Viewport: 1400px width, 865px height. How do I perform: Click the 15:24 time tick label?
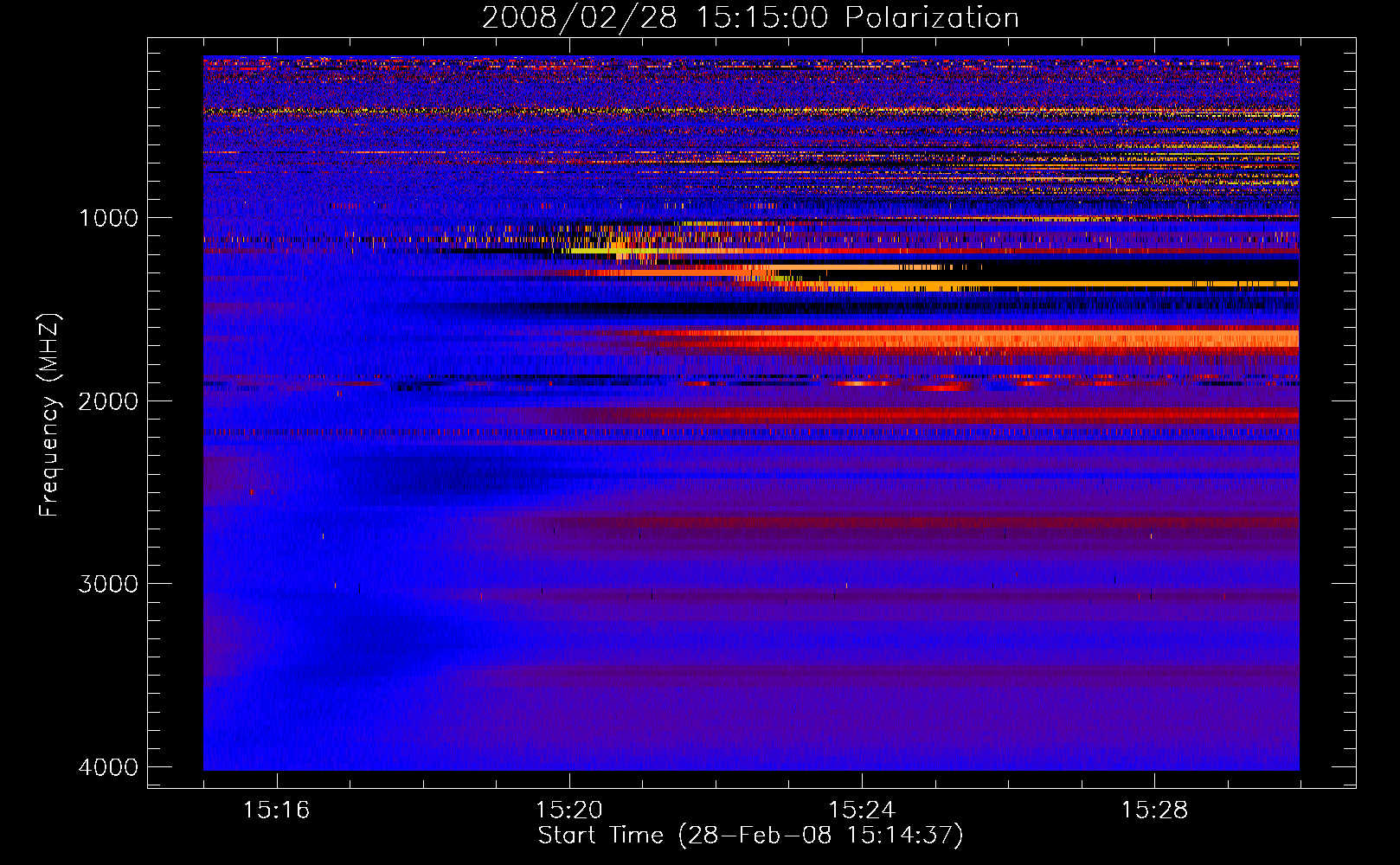point(862,811)
